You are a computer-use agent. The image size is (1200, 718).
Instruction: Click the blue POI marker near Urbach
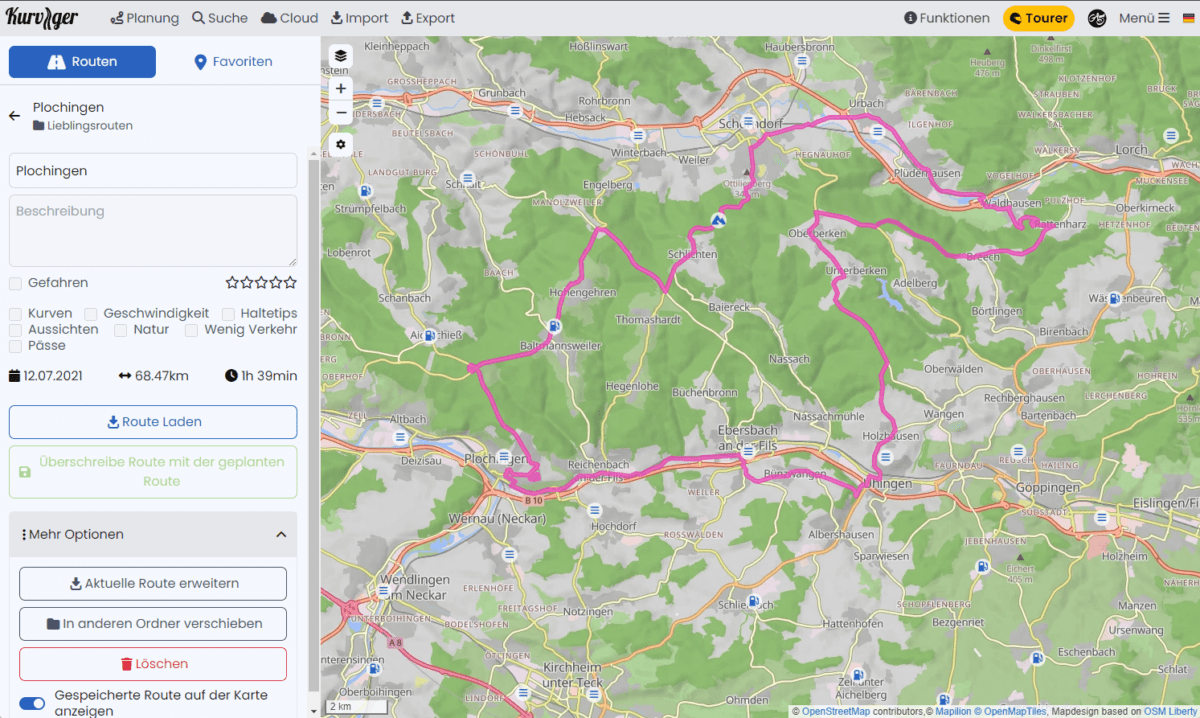[877, 131]
